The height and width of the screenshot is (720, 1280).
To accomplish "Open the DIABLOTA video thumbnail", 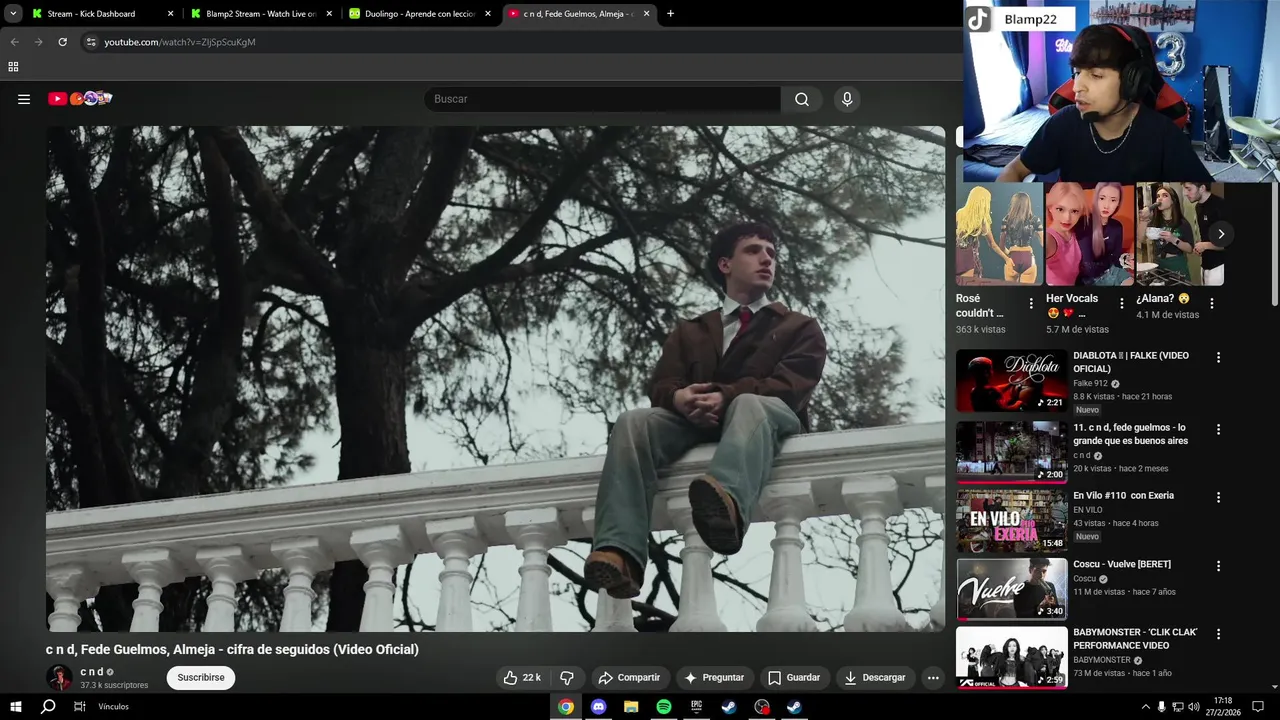I will [1011, 380].
